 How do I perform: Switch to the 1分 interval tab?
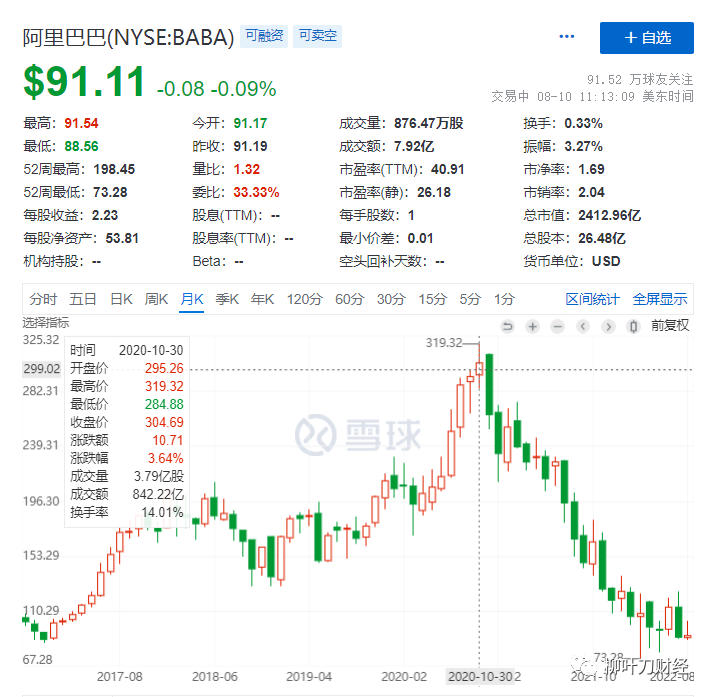(x=504, y=299)
